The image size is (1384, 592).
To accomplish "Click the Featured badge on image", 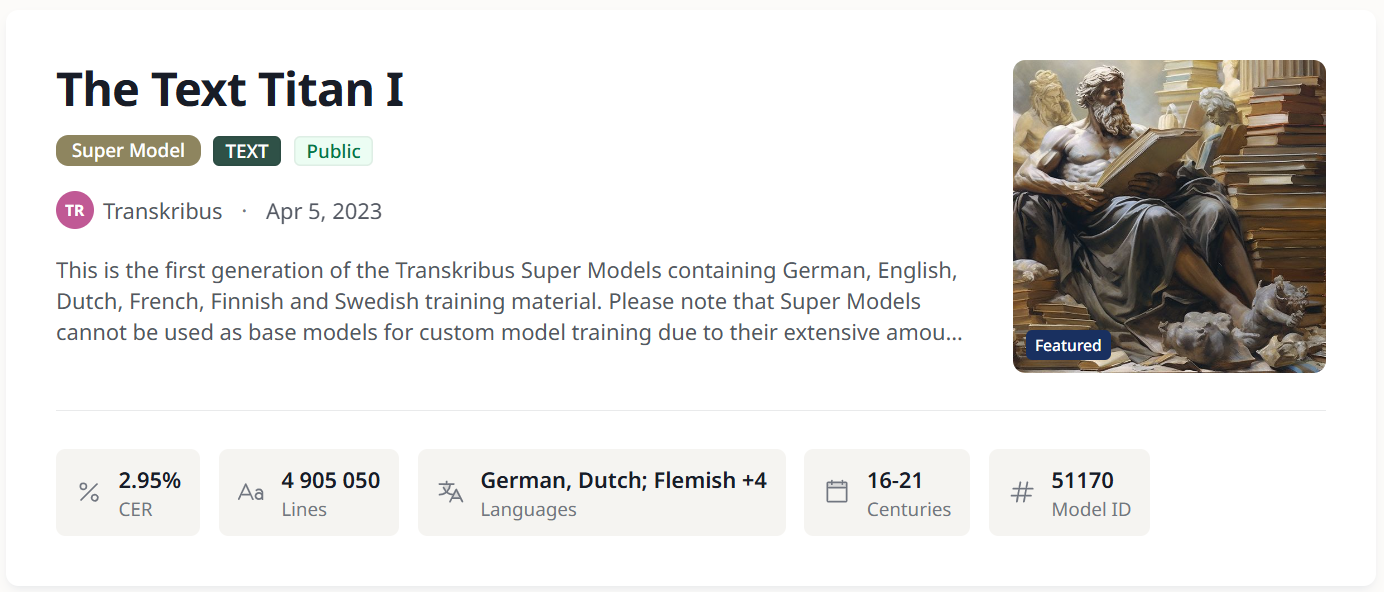I will pos(1068,346).
